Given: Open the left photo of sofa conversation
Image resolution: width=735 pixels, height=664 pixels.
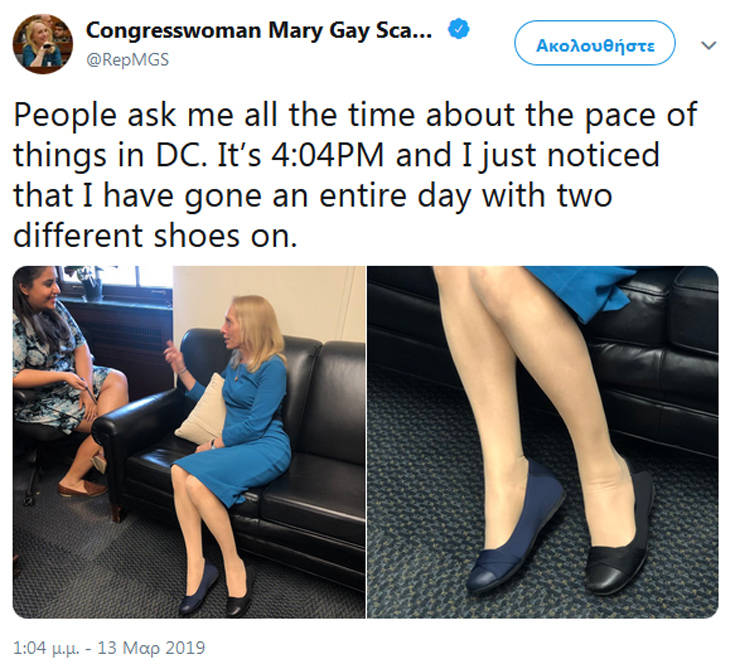Looking at the screenshot, I should 189,441.
